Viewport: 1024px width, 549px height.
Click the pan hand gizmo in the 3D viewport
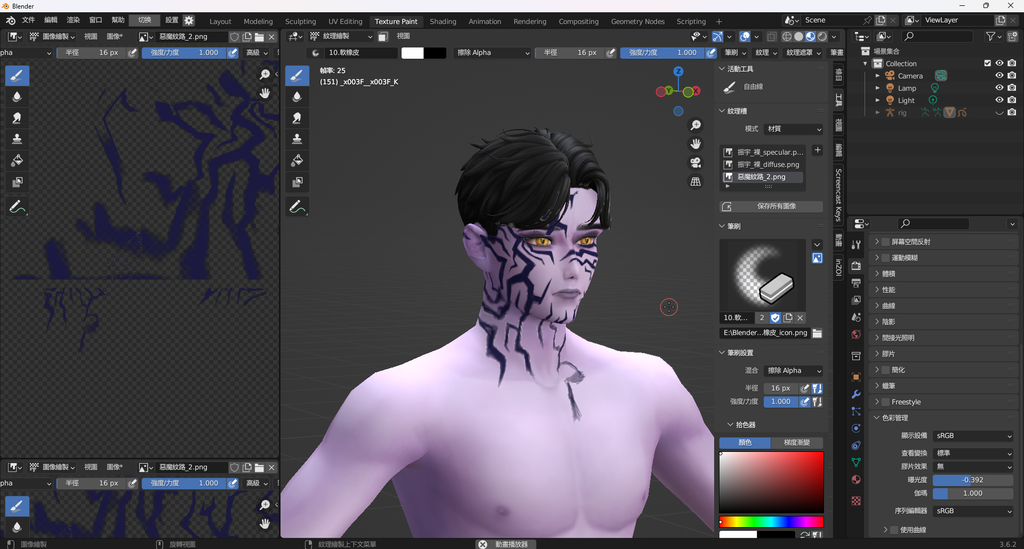(x=696, y=144)
